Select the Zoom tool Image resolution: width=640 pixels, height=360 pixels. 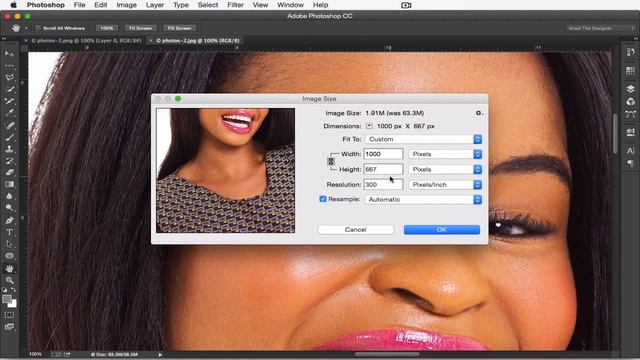(9, 280)
